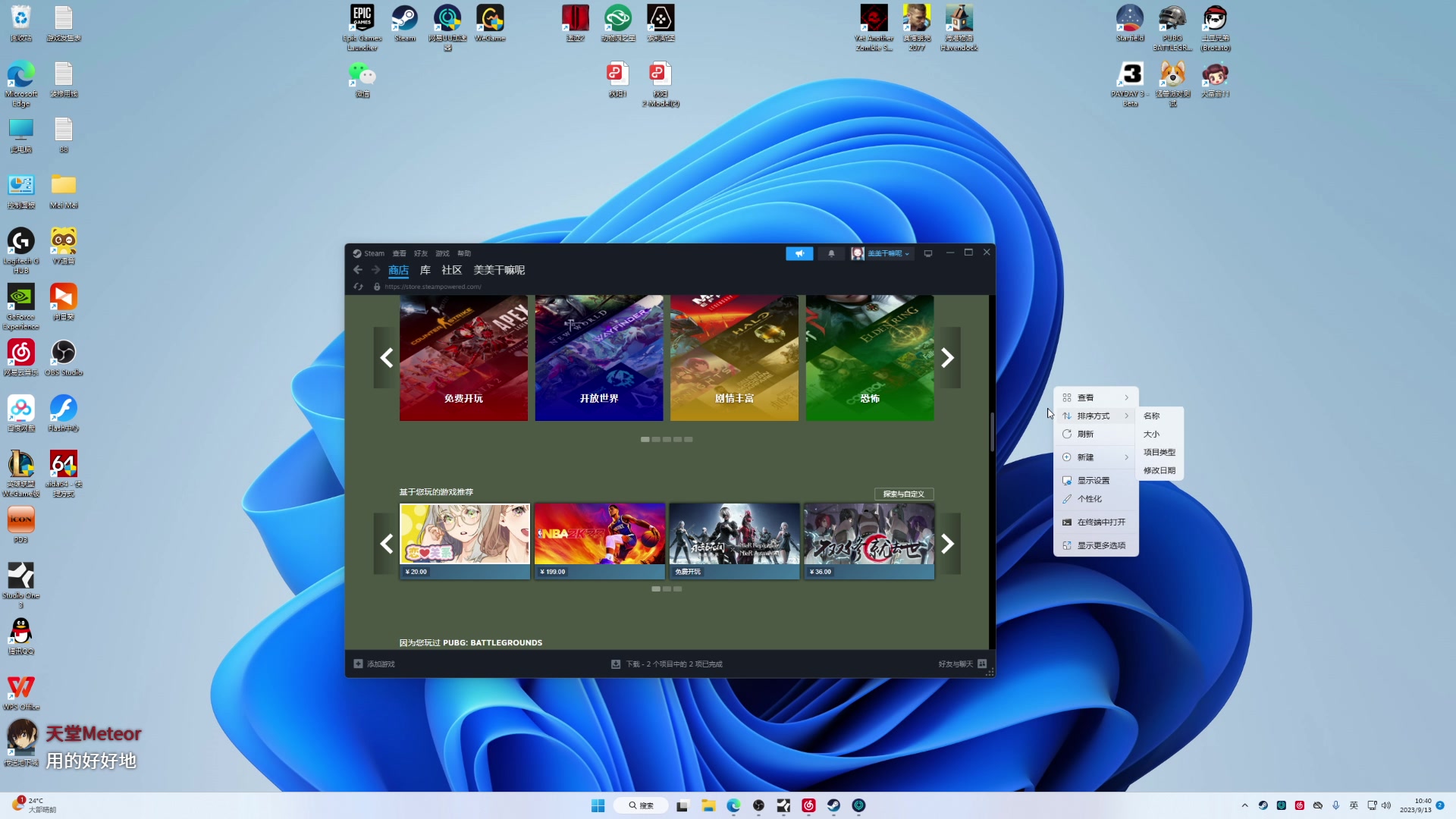
Task: Open the 恐怖 category card
Action: click(870, 358)
